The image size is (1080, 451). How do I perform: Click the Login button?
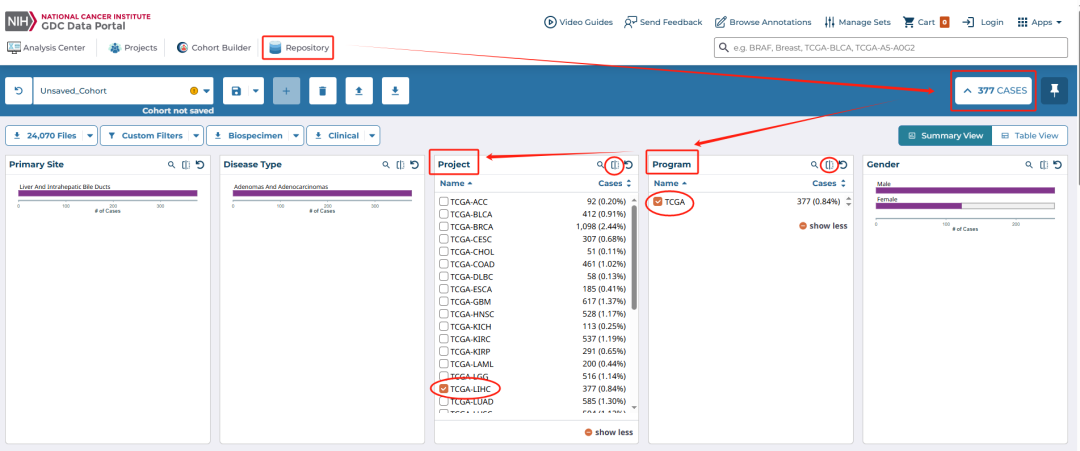click(x=983, y=22)
